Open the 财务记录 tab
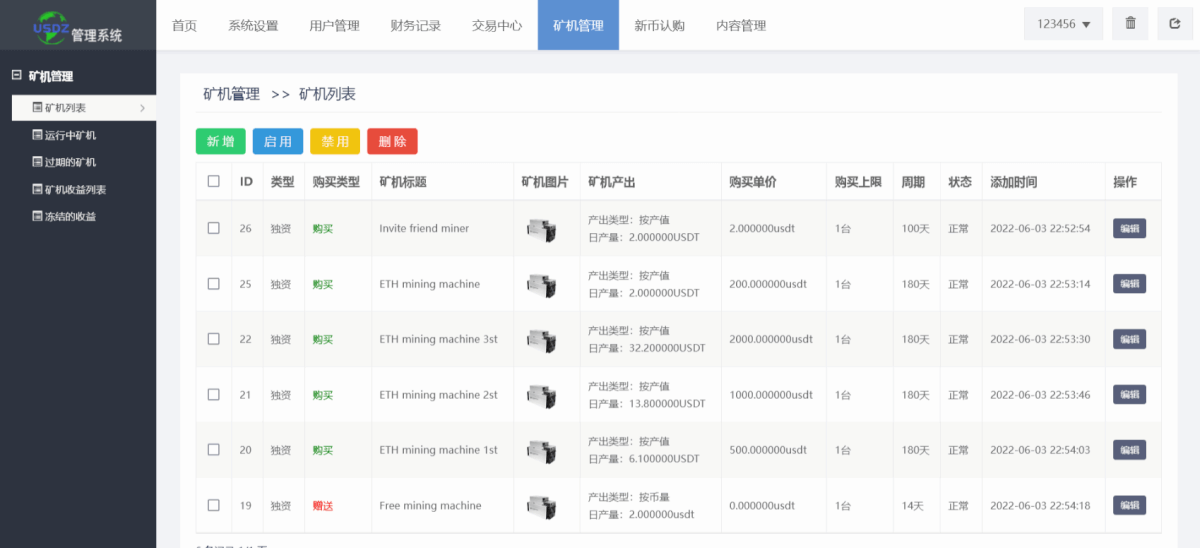 415,25
